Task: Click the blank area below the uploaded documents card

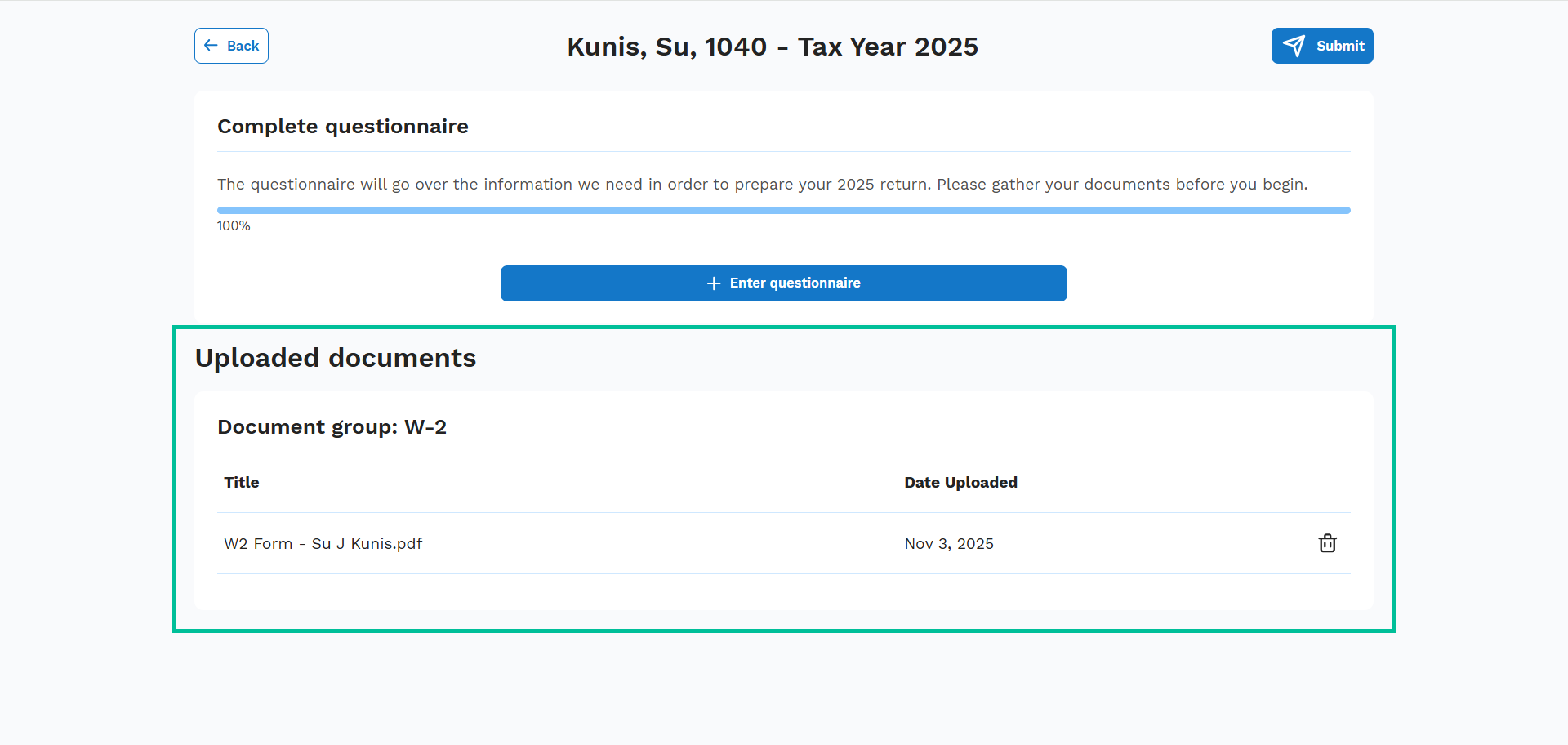Action: pos(784,686)
